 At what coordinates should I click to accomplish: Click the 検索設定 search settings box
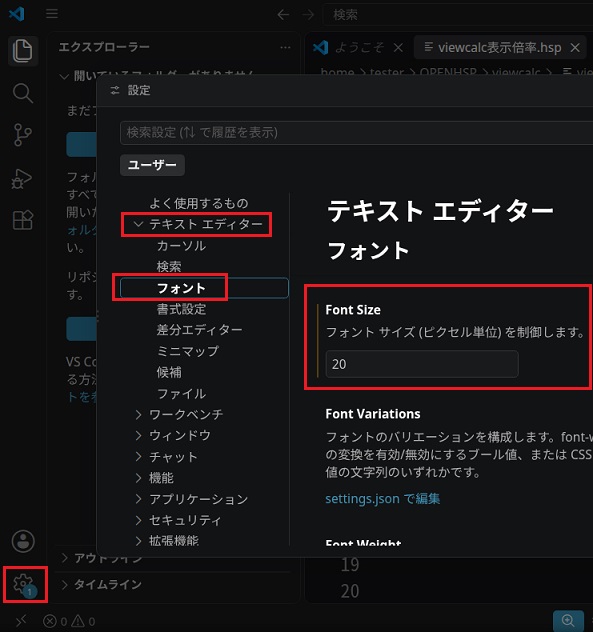356,133
